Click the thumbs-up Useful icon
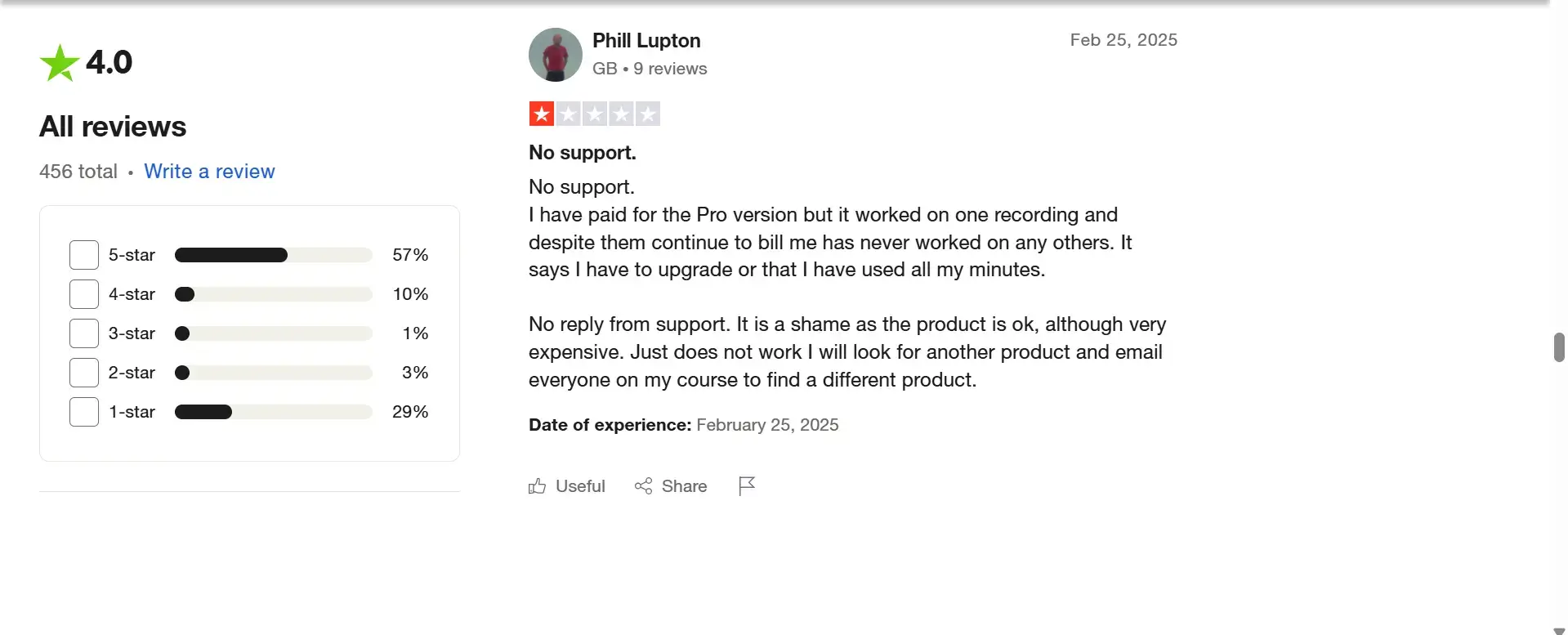 point(537,485)
